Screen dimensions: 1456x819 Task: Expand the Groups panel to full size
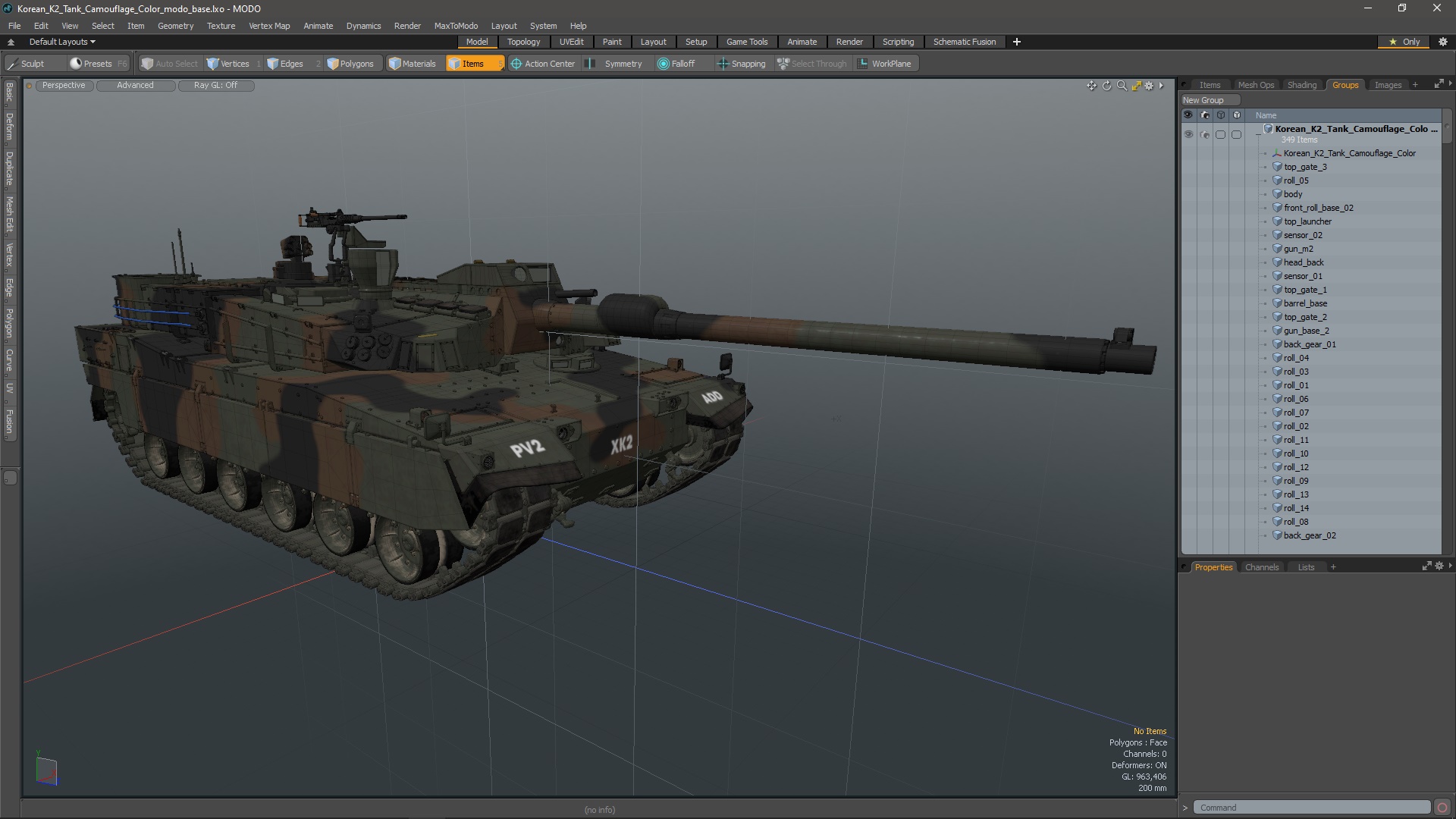point(1439,84)
